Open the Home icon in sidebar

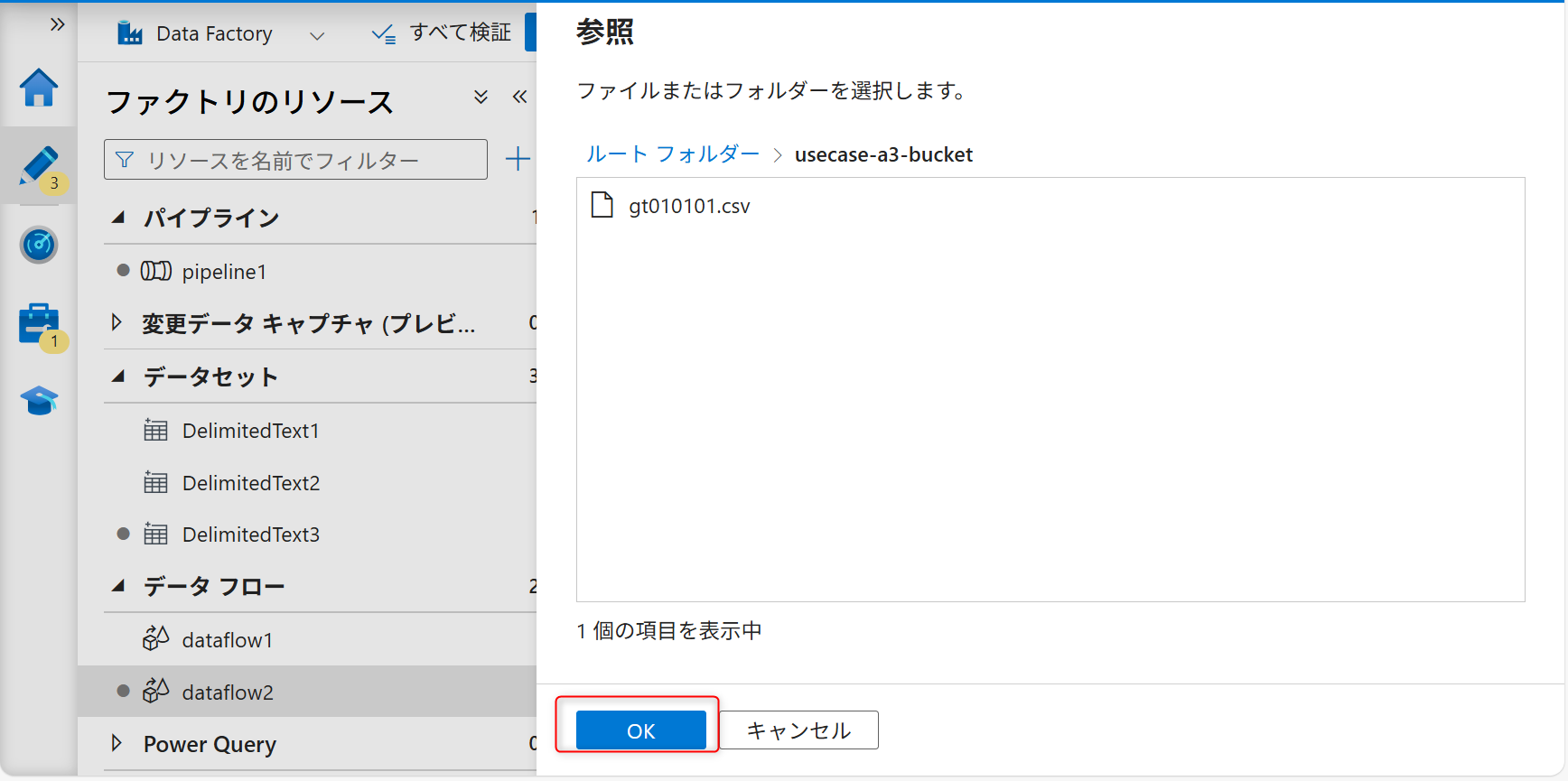point(39,88)
